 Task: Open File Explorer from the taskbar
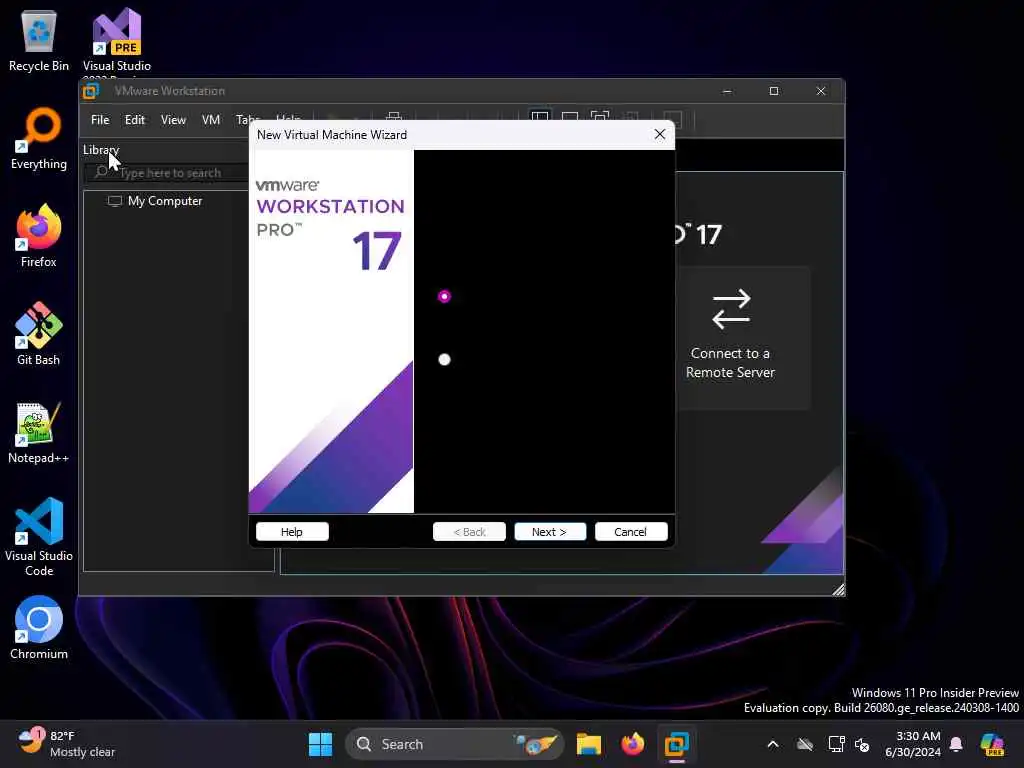(x=588, y=744)
